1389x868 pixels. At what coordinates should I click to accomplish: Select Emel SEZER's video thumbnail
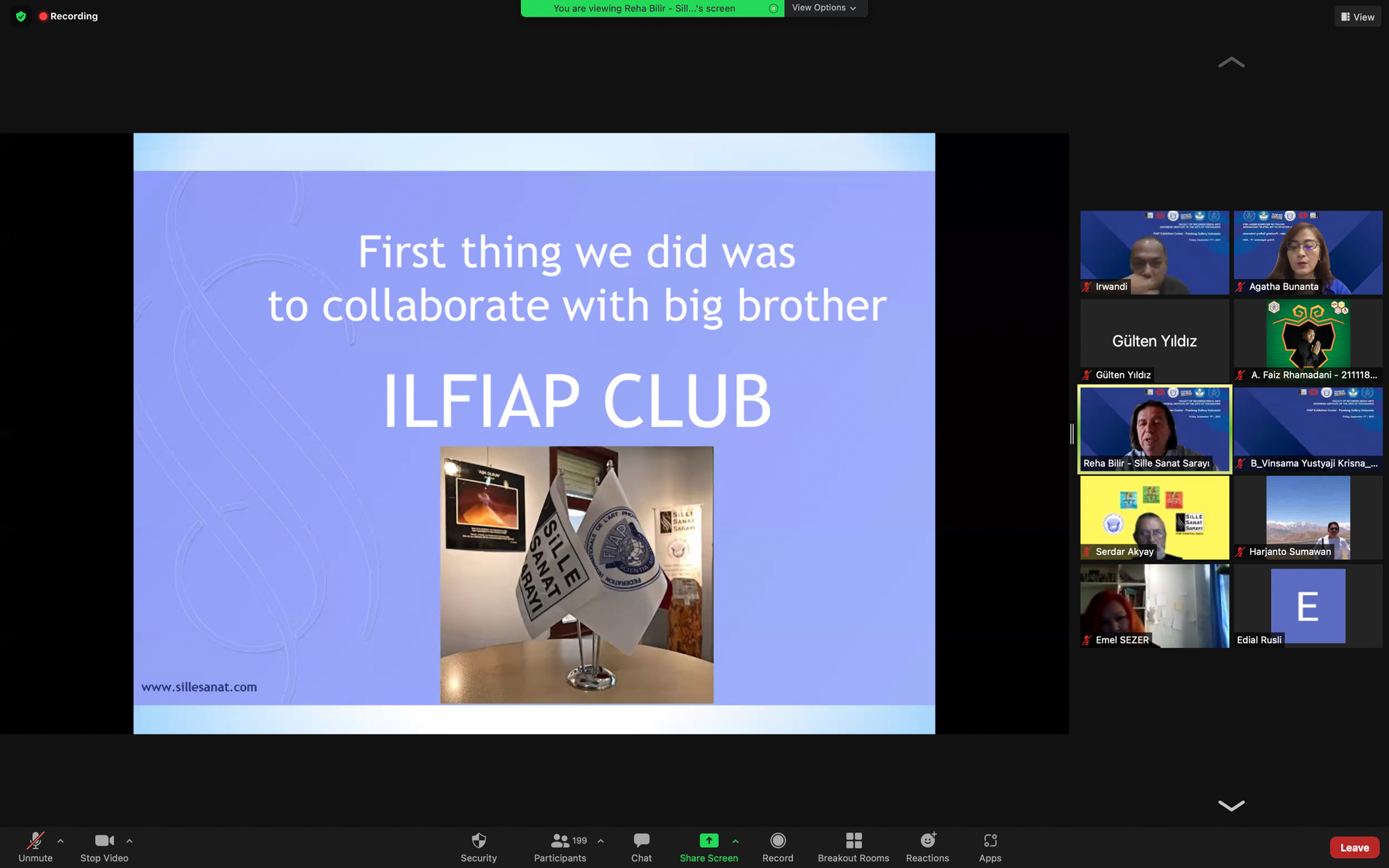pos(1154,606)
